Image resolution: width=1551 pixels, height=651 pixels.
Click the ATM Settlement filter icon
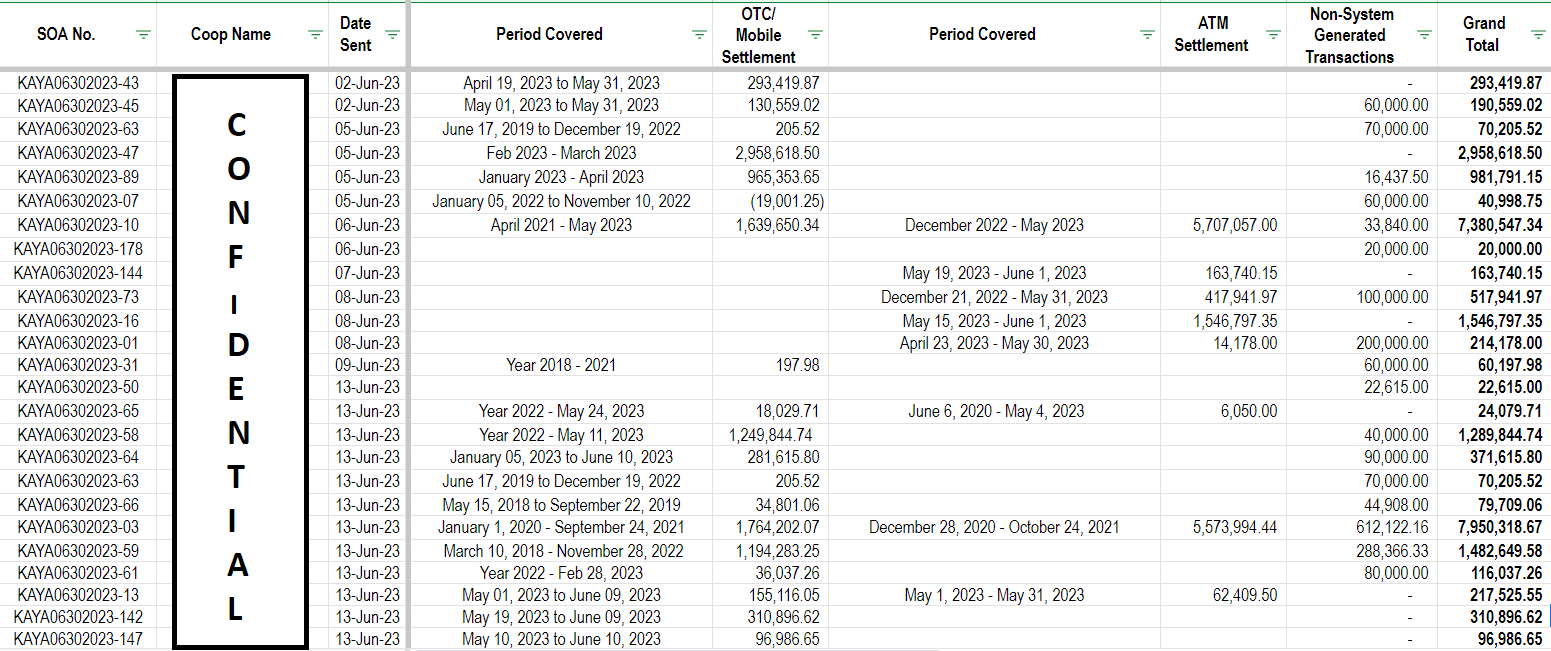click(x=1273, y=34)
